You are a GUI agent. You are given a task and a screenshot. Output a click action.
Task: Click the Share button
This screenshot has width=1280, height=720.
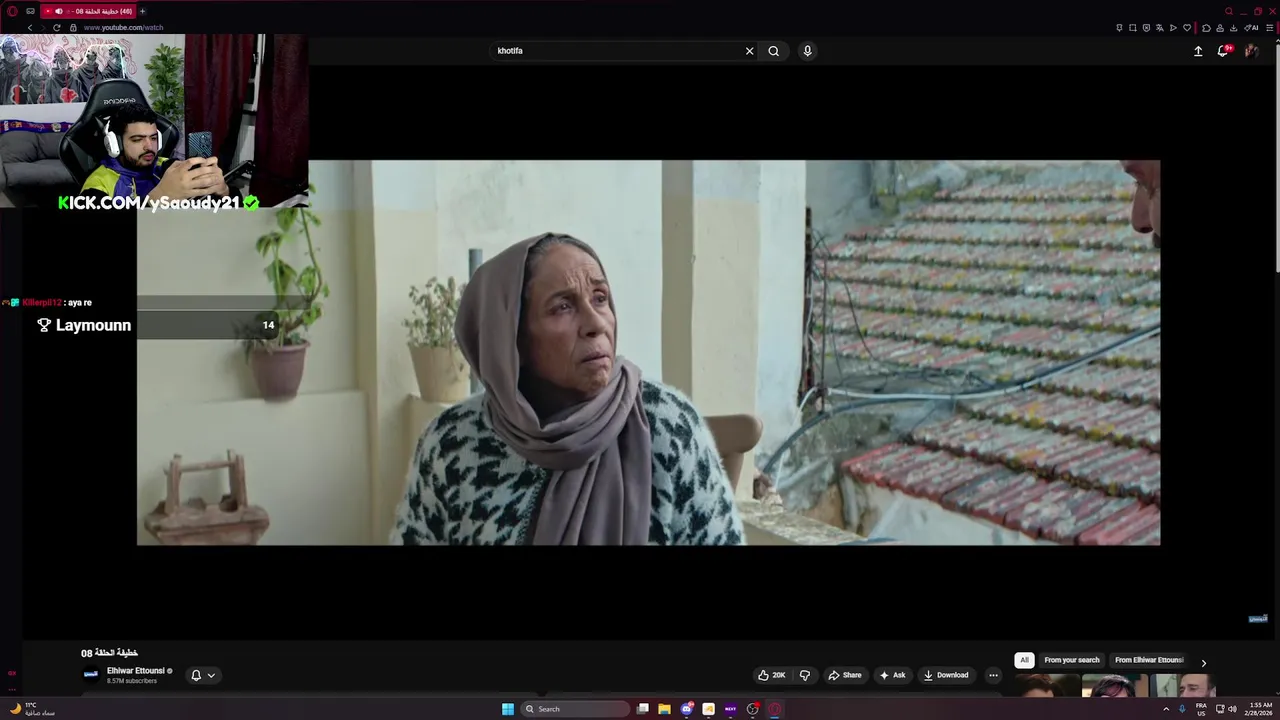click(845, 675)
